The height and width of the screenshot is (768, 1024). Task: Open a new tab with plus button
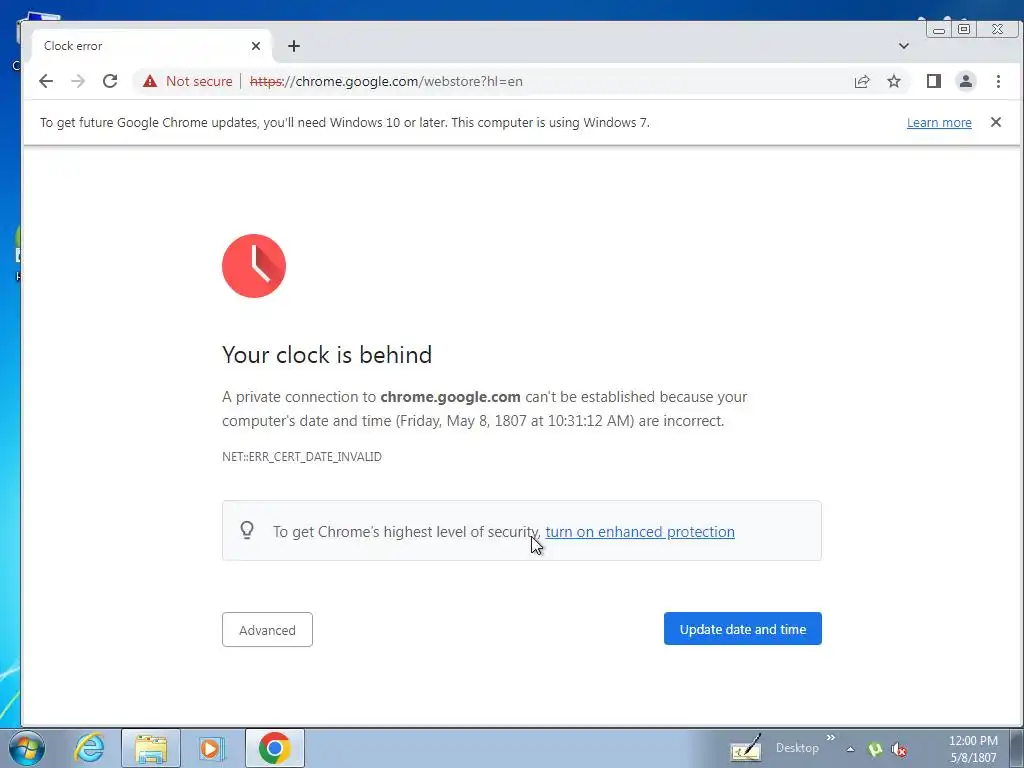294,46
